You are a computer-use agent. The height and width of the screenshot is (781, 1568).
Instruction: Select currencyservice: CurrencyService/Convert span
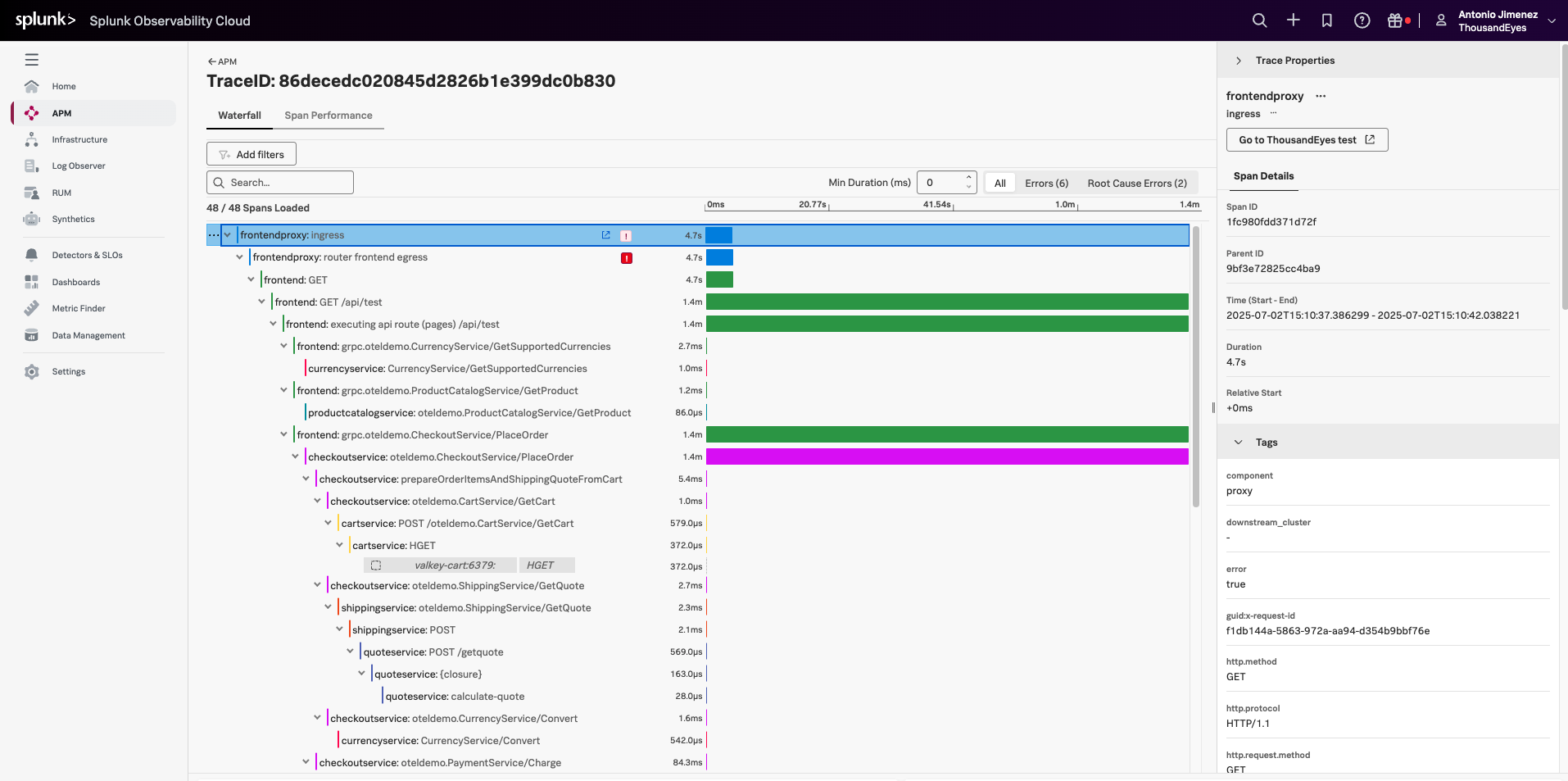(x=441, y=741)
